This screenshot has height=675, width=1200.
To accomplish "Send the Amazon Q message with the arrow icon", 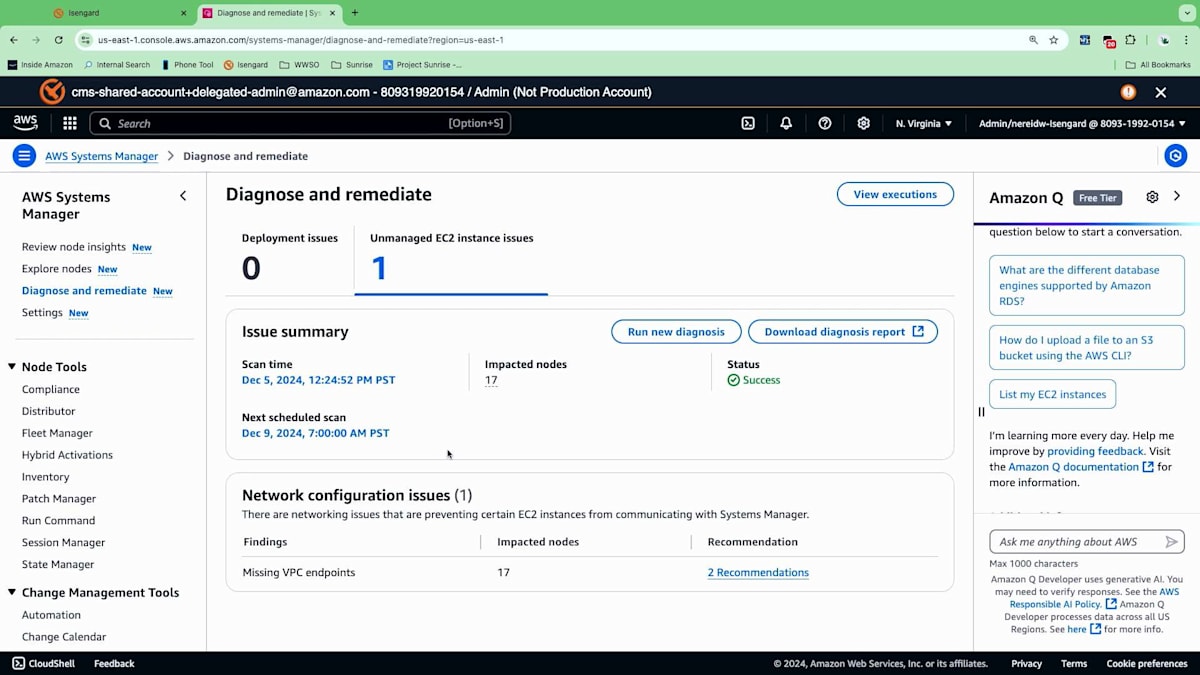I will [x=1171, y=542].
